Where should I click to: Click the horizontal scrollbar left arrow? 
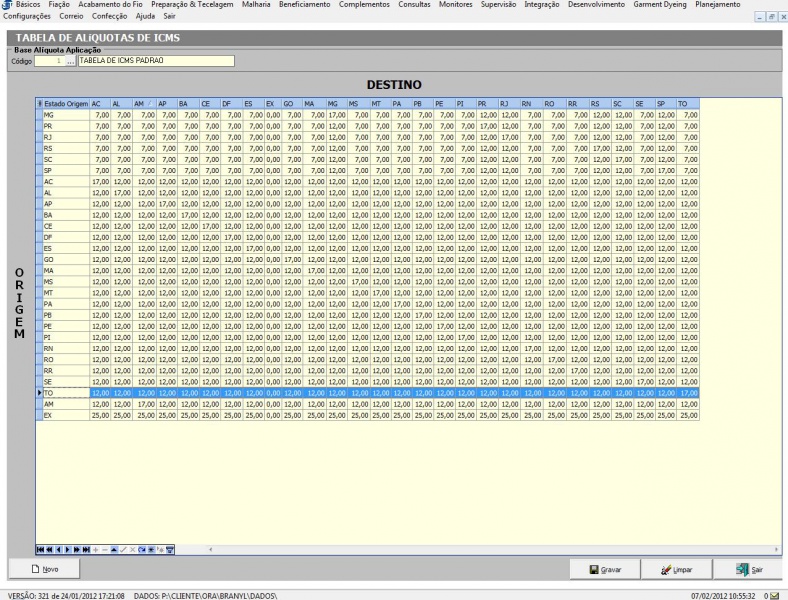(210, 549)
